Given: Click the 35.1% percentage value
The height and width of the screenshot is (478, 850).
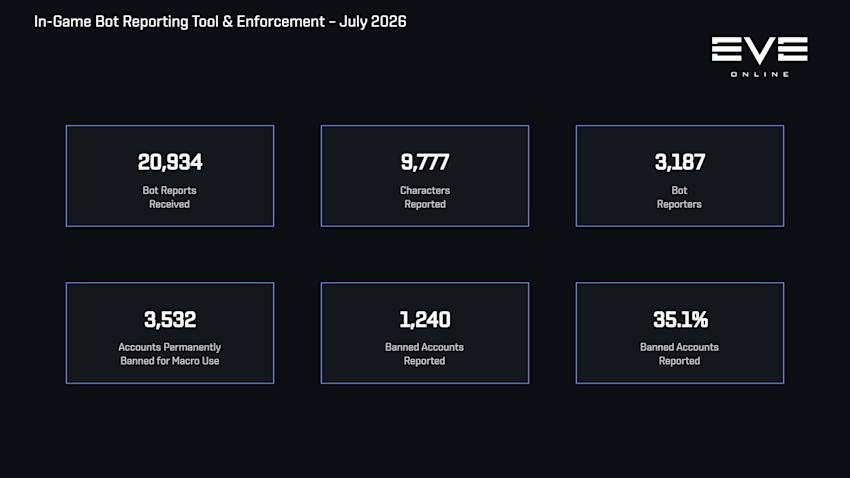Looking at the screenshot, I should [680, 319].
